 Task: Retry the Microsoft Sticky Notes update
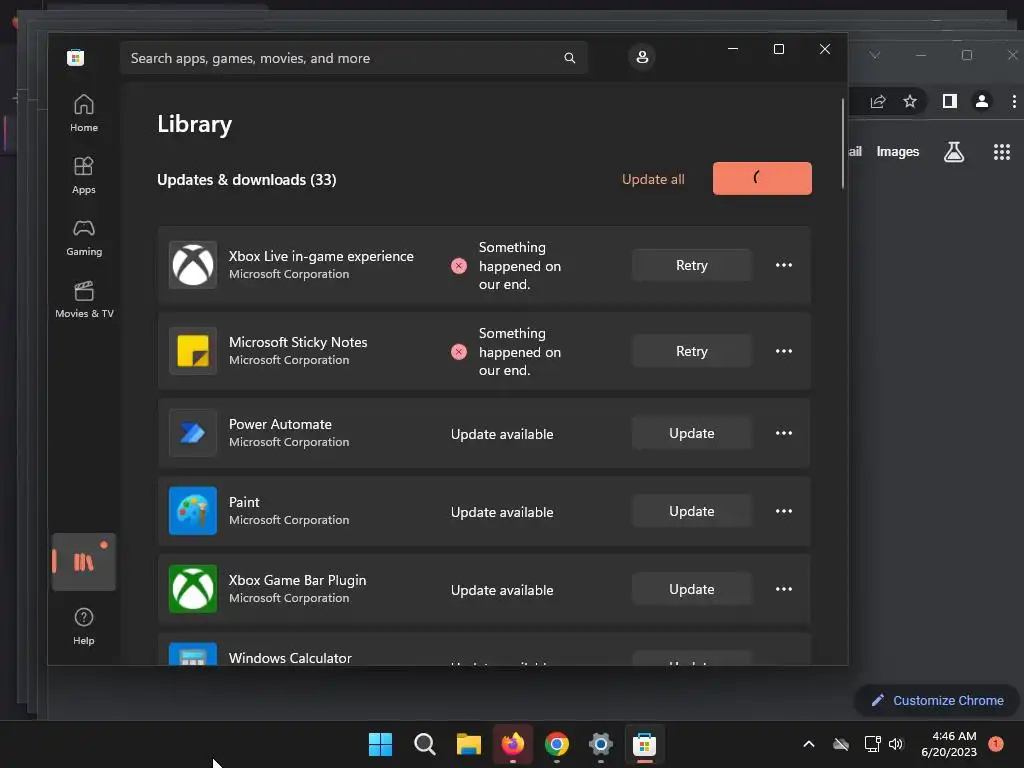pyautogui.click(x=692, y=351)
